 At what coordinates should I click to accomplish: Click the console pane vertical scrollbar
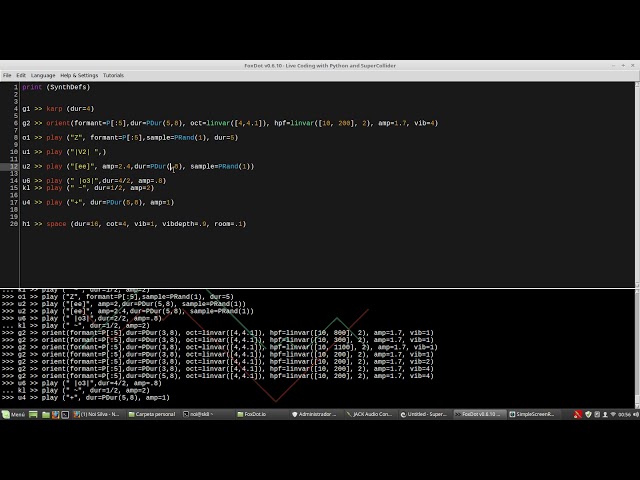pos(637,349)
